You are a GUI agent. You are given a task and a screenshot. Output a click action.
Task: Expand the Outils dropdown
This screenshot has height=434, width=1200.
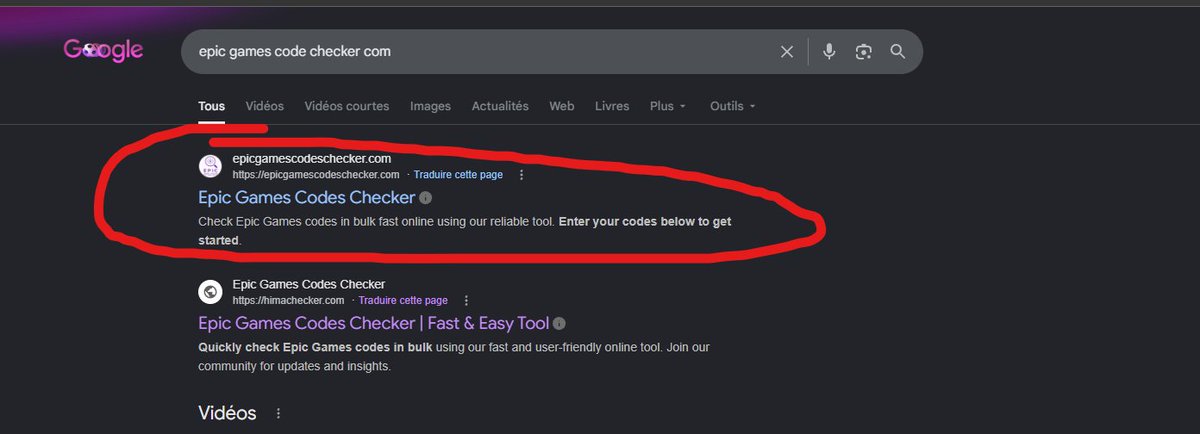(732, 106)
